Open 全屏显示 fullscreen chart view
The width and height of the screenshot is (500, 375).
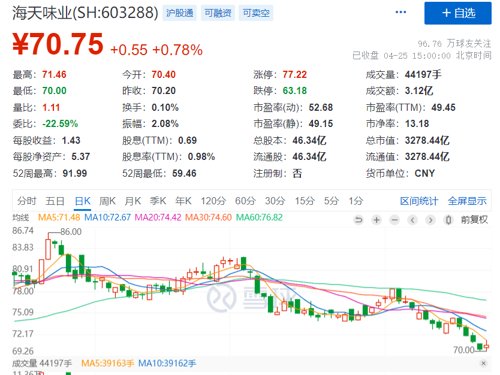(x=467, y=201)
